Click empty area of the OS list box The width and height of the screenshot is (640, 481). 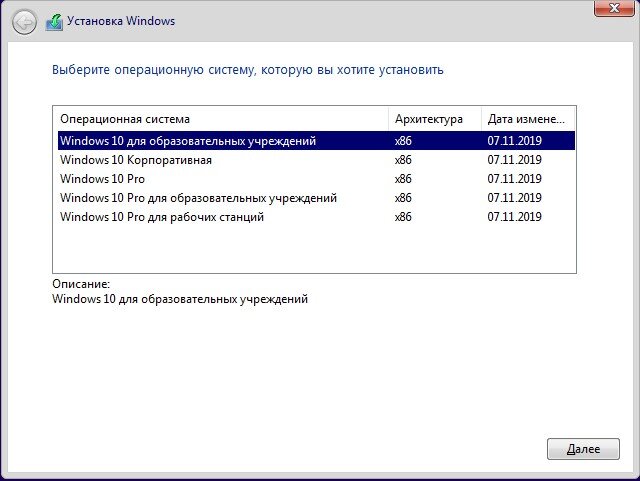(314, 249)
